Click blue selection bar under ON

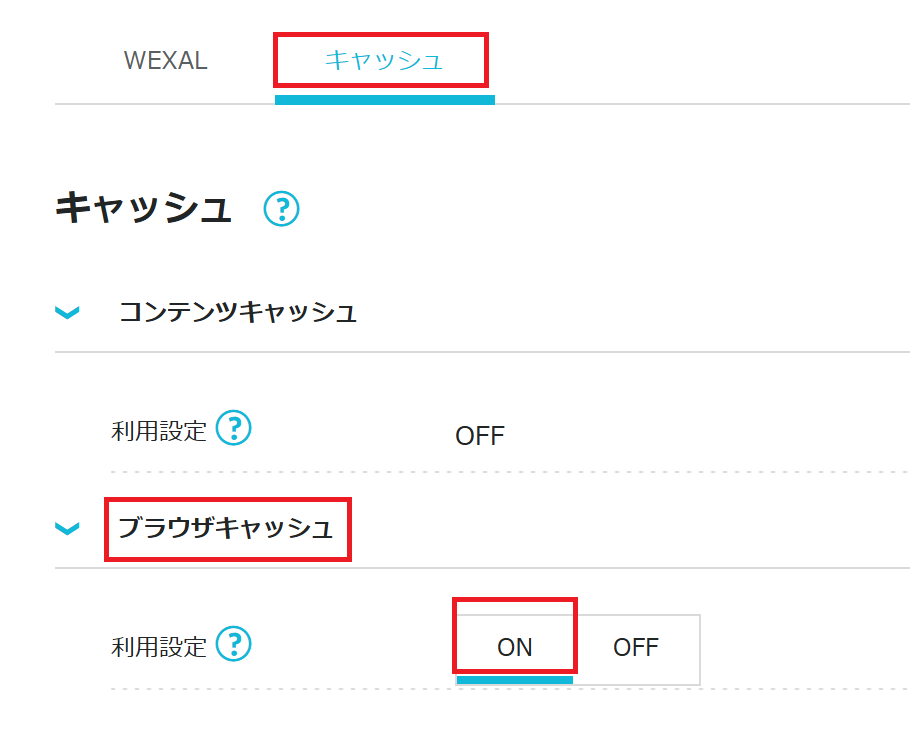click(514, 680)
